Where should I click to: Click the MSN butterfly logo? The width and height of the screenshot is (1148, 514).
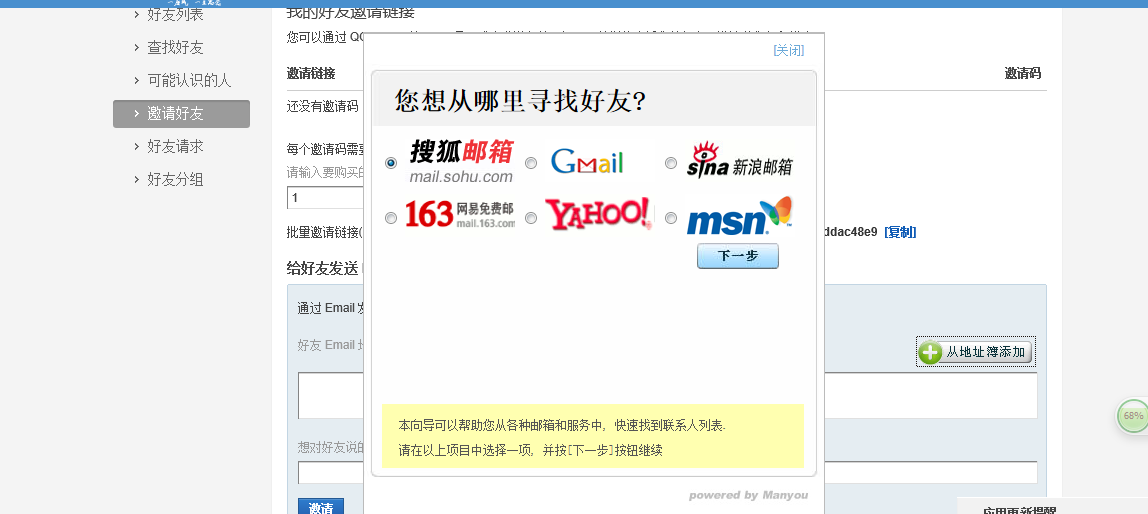tap(739, 215)
